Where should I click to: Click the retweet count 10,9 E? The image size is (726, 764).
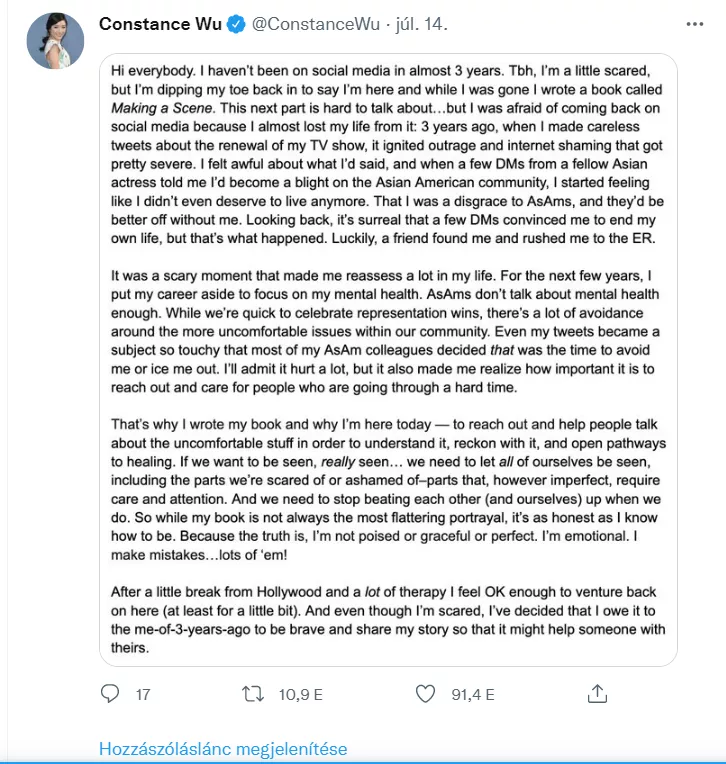(x=301, y=694)
